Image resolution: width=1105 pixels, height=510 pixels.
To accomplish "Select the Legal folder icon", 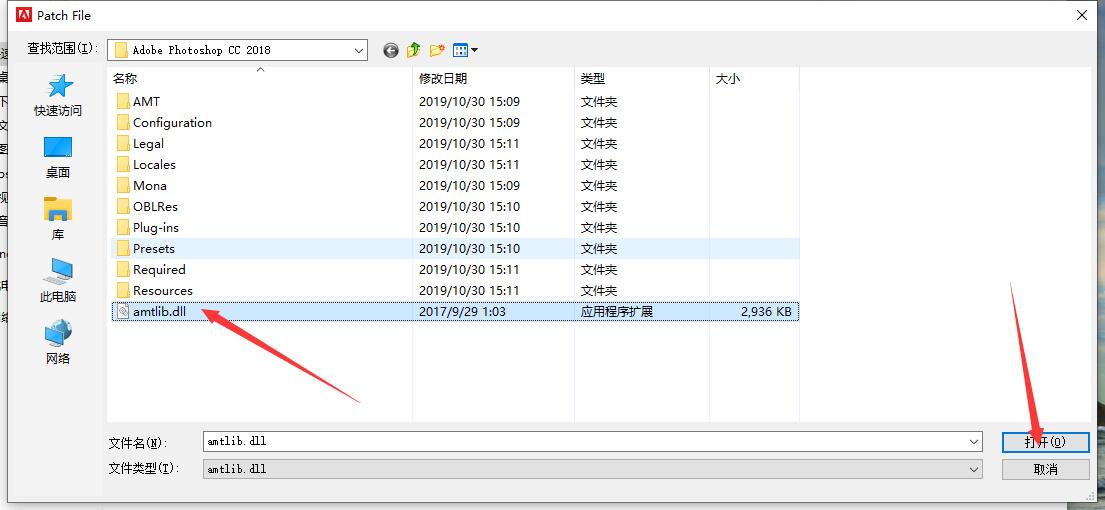I will (123, 144).
